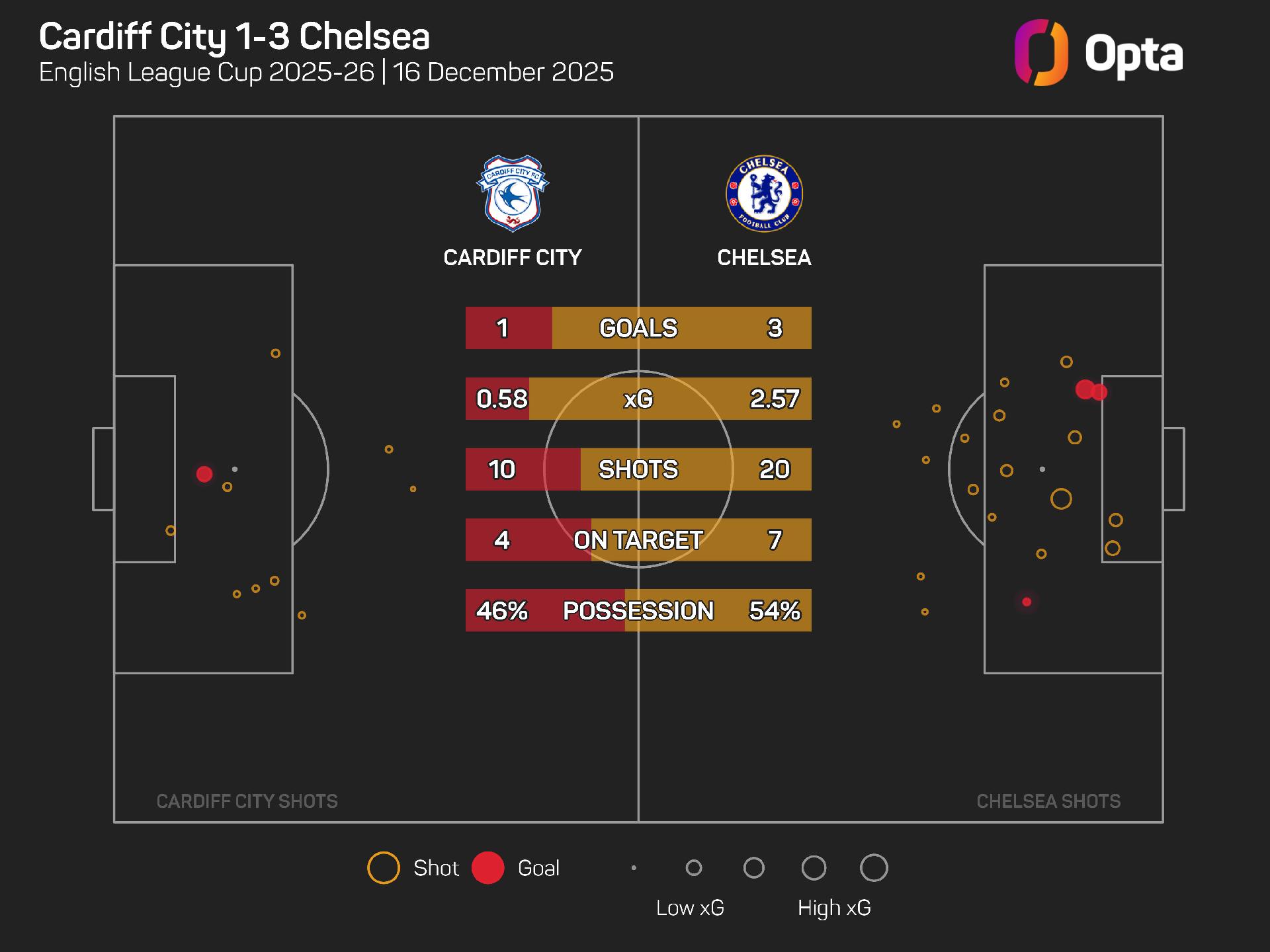
Task: Click the largest High xG legend circle
Action: pyautogui.click(x=874, y=868)
